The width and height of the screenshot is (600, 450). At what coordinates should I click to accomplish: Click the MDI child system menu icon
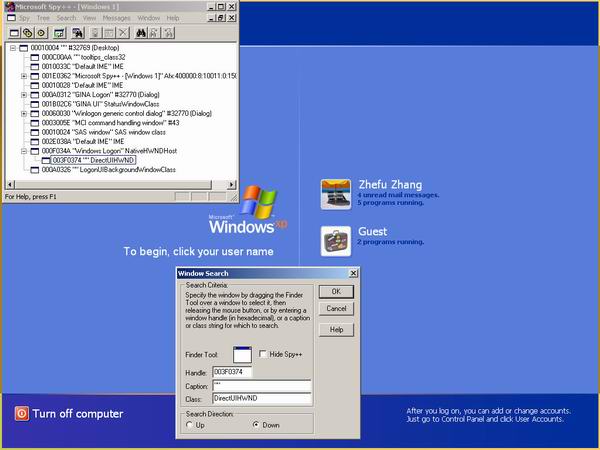coord(11,18)
